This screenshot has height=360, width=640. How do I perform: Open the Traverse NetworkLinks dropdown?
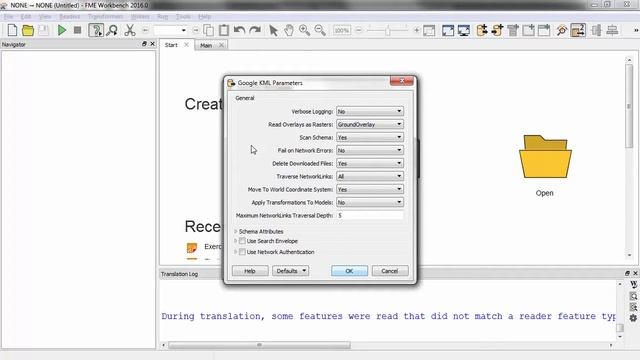click(370, 176)
